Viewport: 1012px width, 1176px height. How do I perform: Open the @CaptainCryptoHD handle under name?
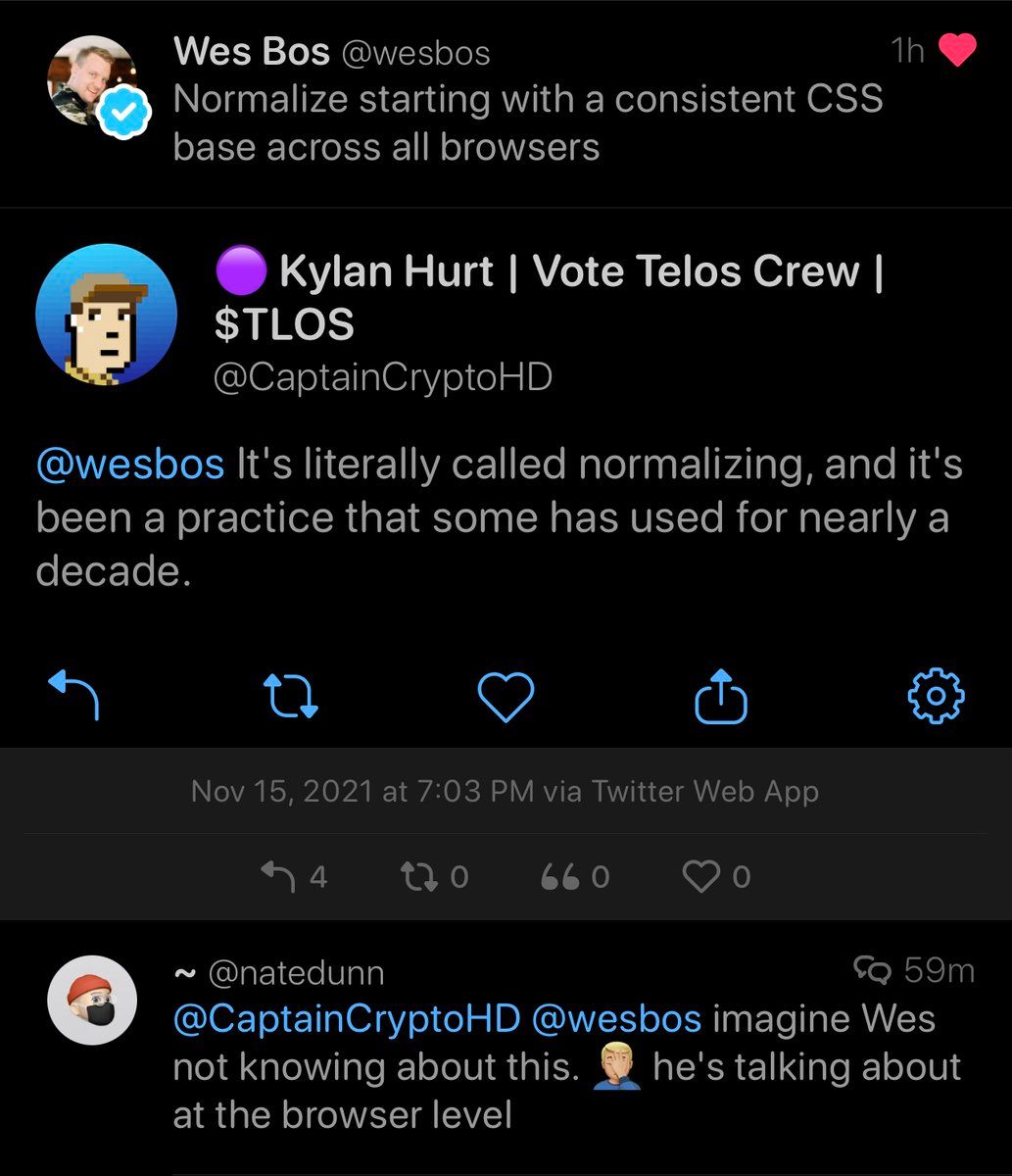tap(383, 377)
